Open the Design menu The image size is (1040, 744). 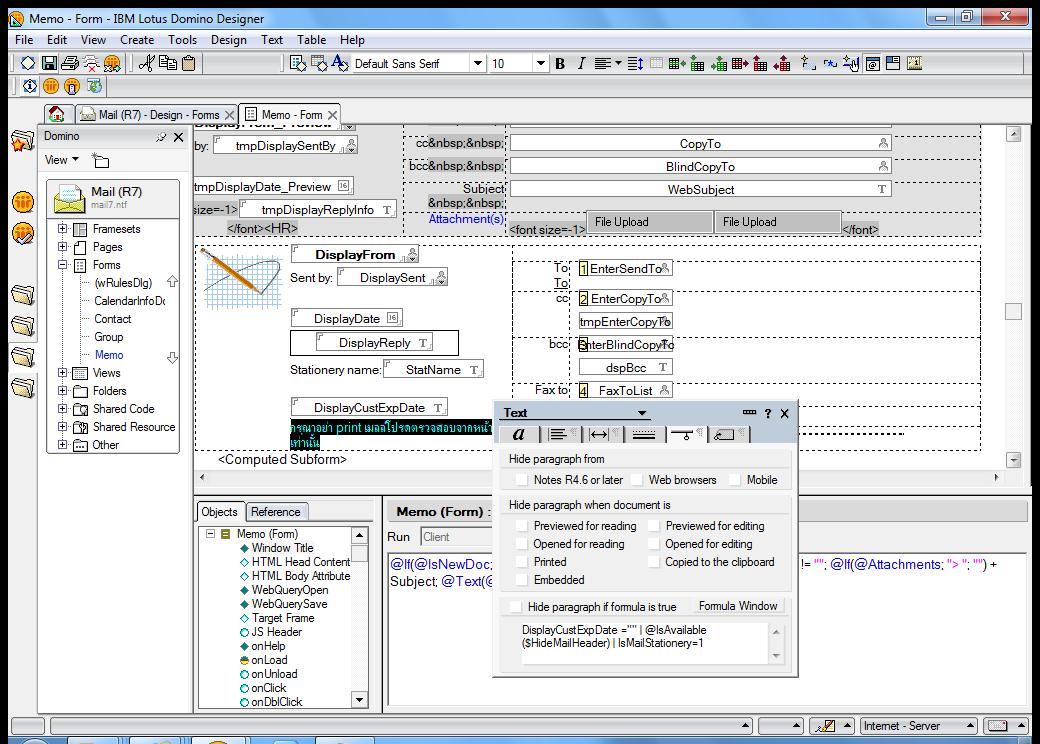pyautogui.click(x=229, y=40)
